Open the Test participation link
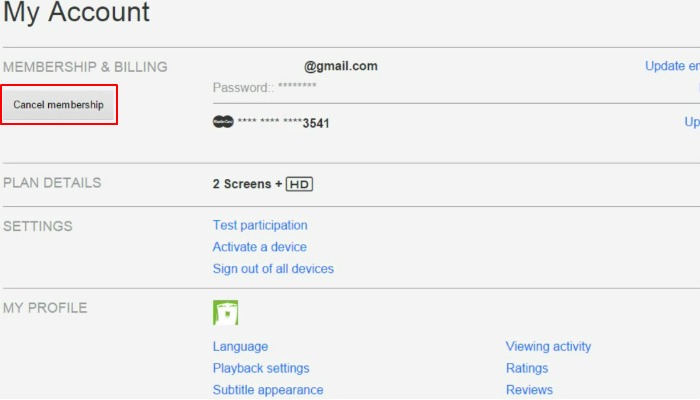The image size is (700, 400). tap(260, 226)
